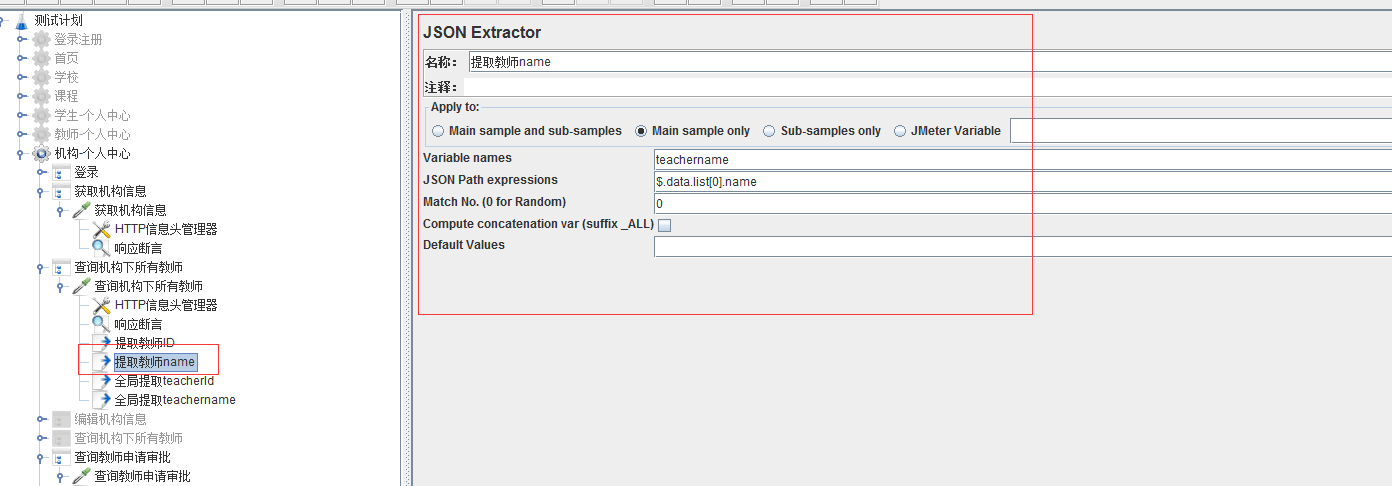Click greyed-out disabled icon of 查询机构下所有教师
This screenshot has width=1392, height=486.
coord(61,438)
